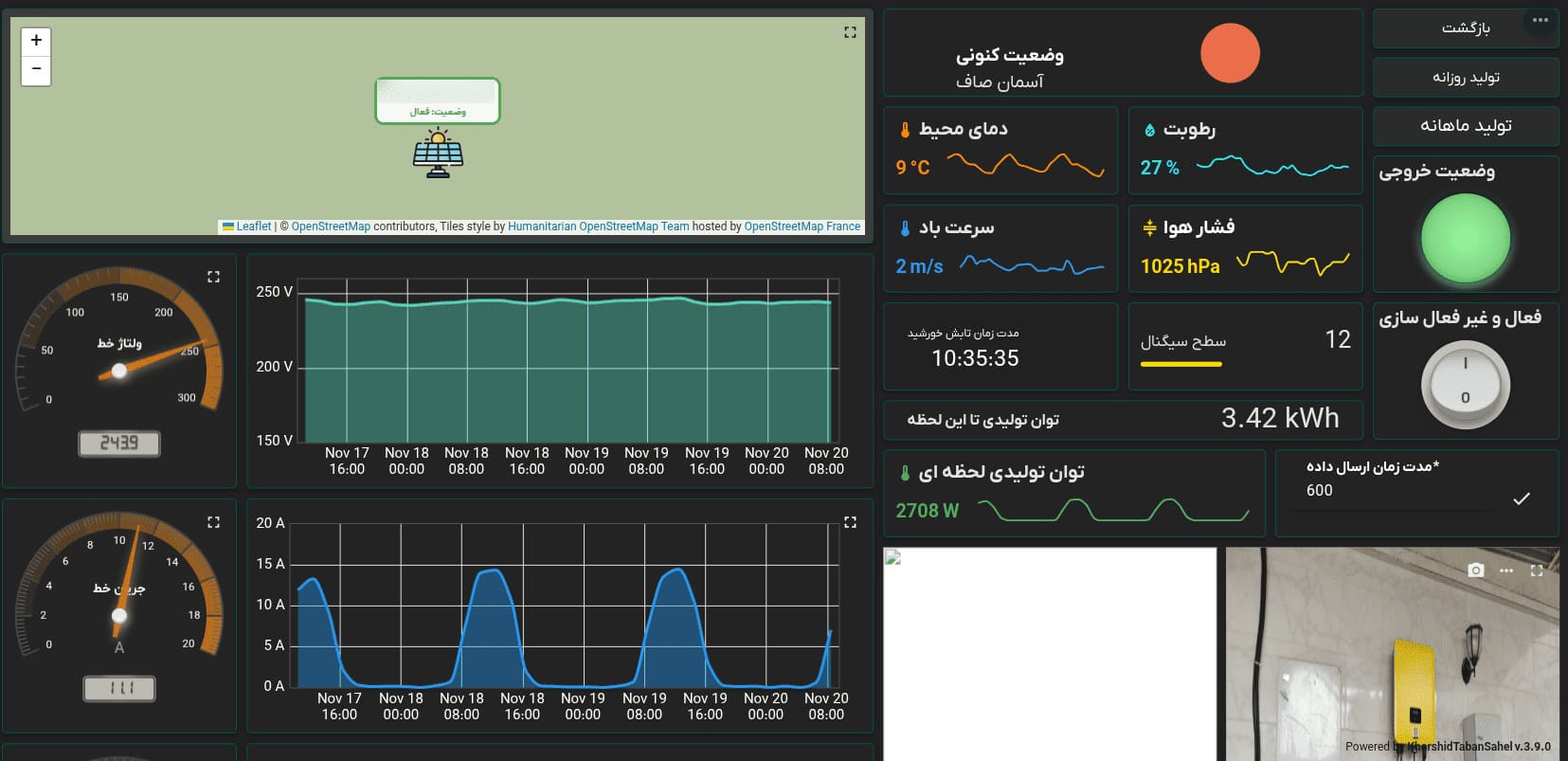Zoom in on the map
1568x761 pixels.
[x=36, y=41]
